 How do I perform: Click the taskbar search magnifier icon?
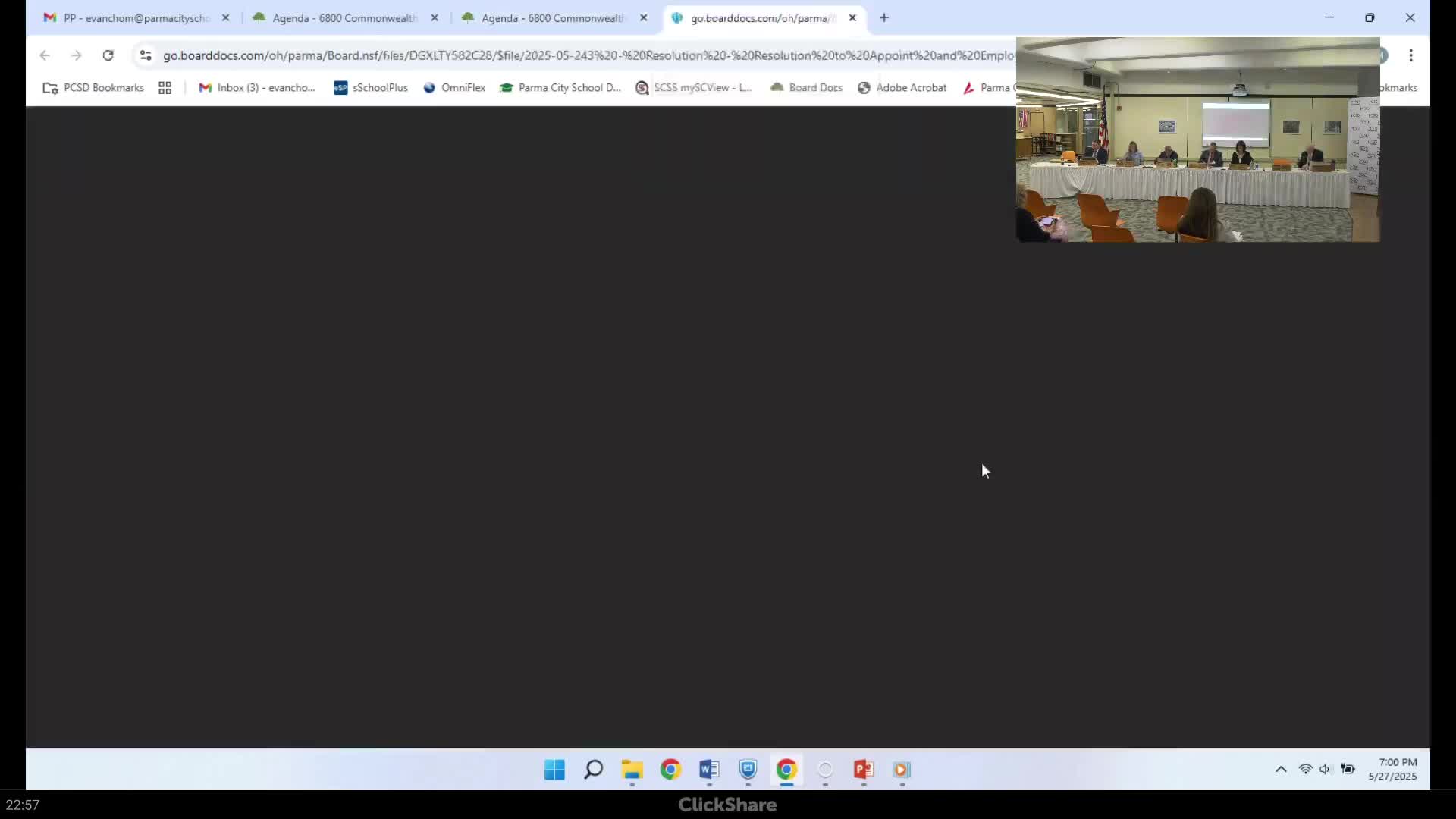[593, 770]
